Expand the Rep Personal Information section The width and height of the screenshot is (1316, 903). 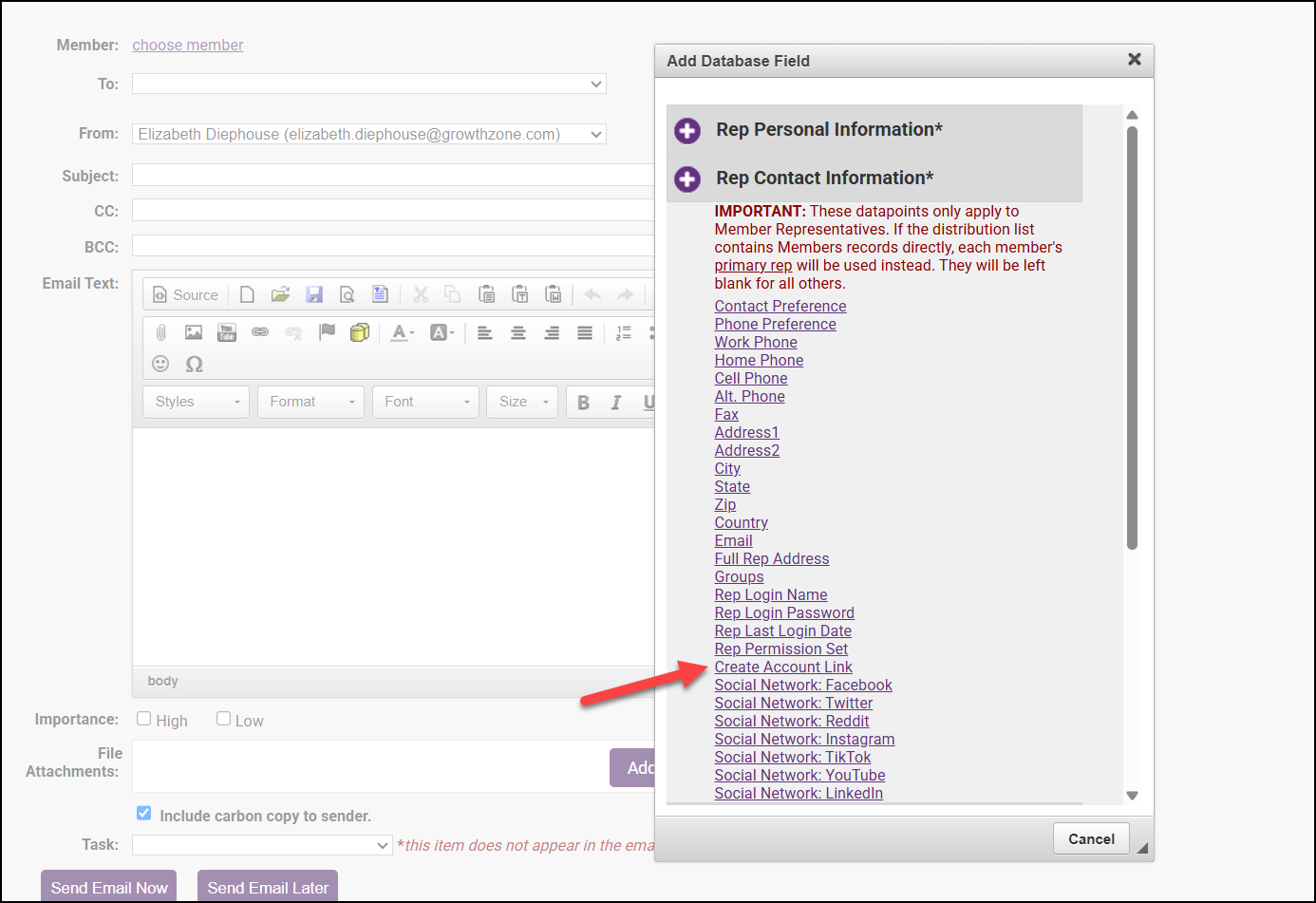pos(687,130)
